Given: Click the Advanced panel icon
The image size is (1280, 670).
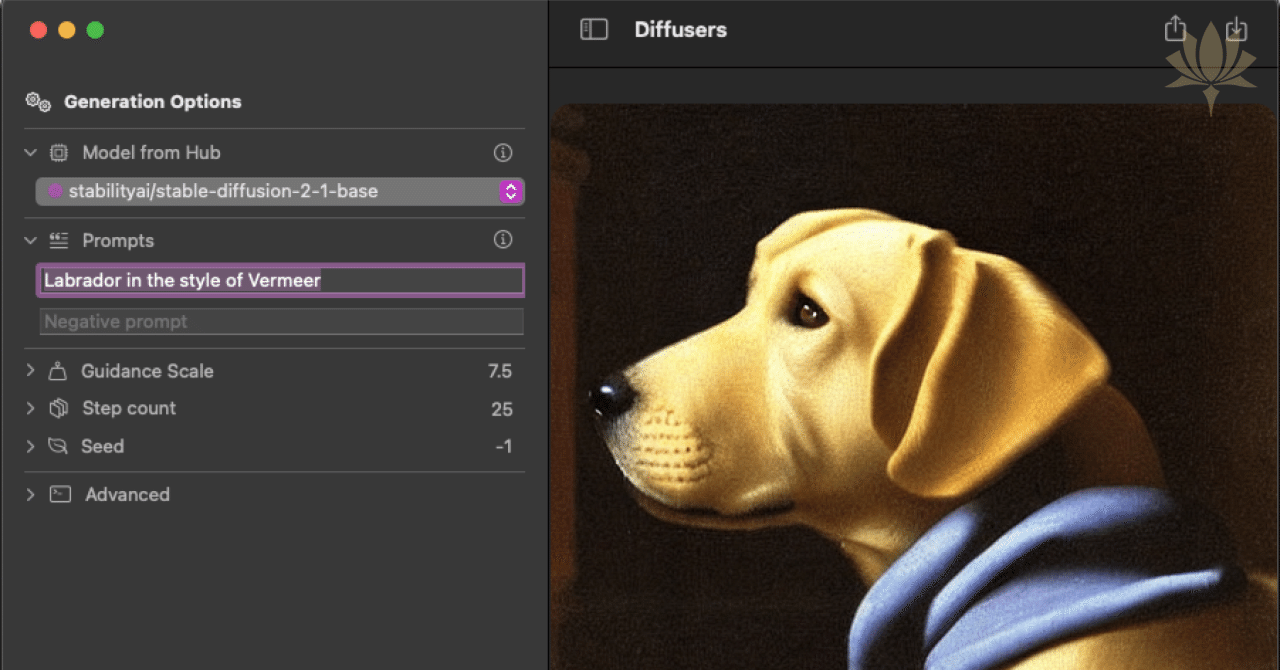Looking at the screenshot, I should pos(58,494).
